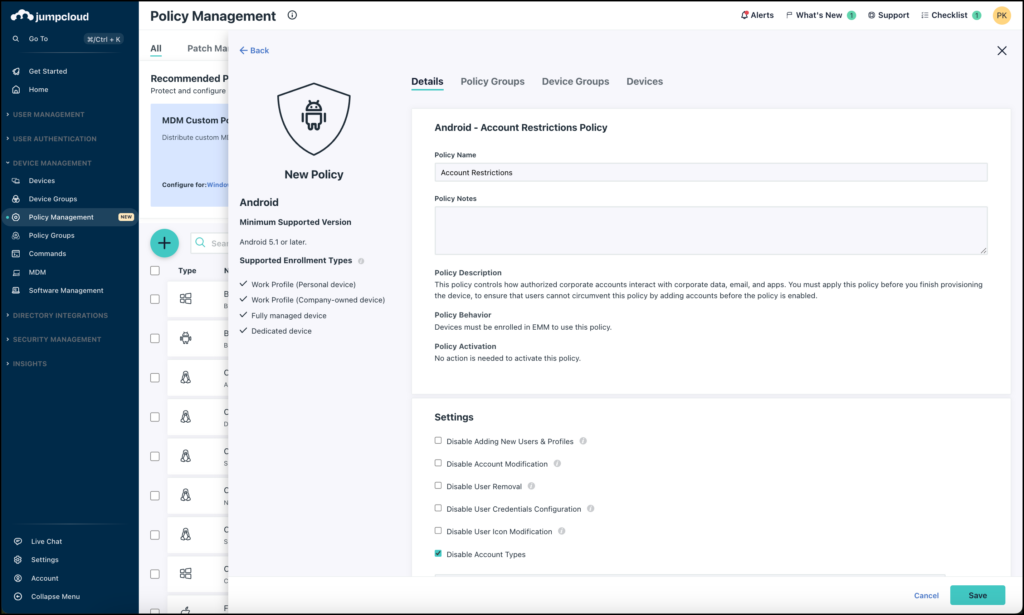The height and width of the screenshot is (615, 1024).
Task: Open the Policy Groups tab
Action: (492, 81)
